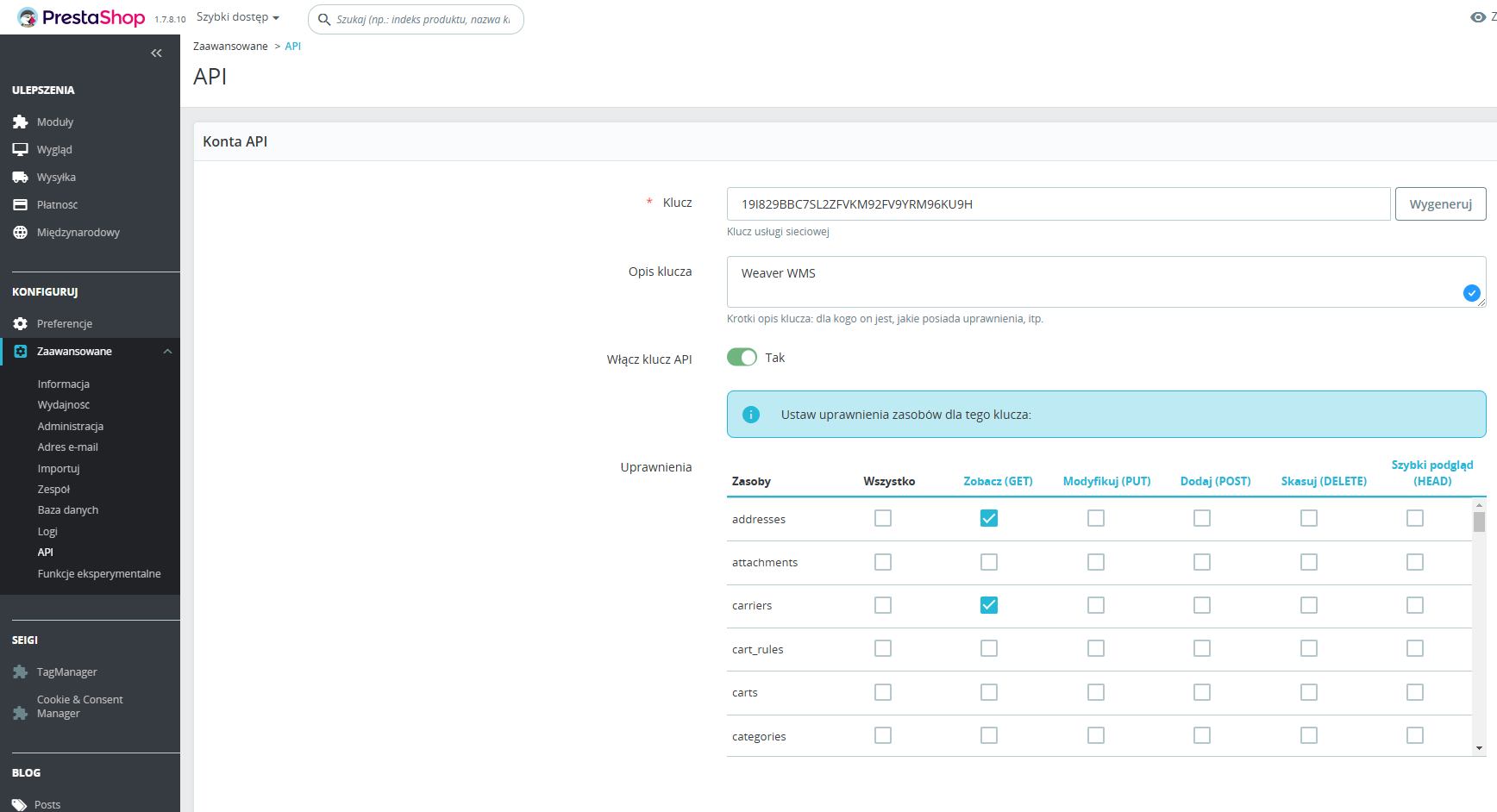Click the TagManager puzzle icon
The height and width of the screenshot is (812, 1497).
(20, 671)
